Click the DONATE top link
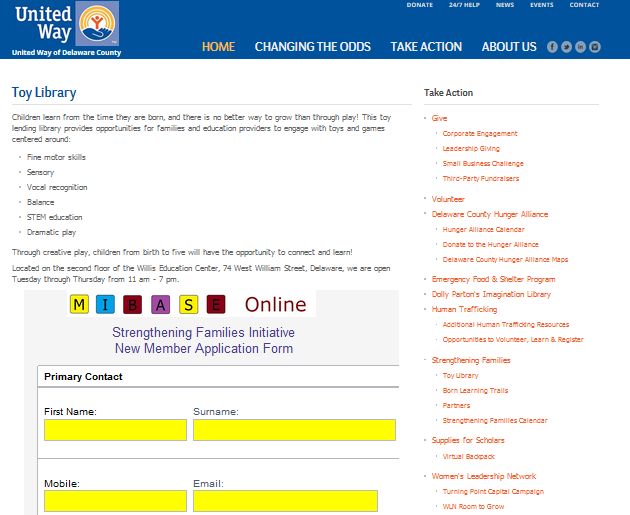Screen dimensions: 630x515 pos(419,5)
